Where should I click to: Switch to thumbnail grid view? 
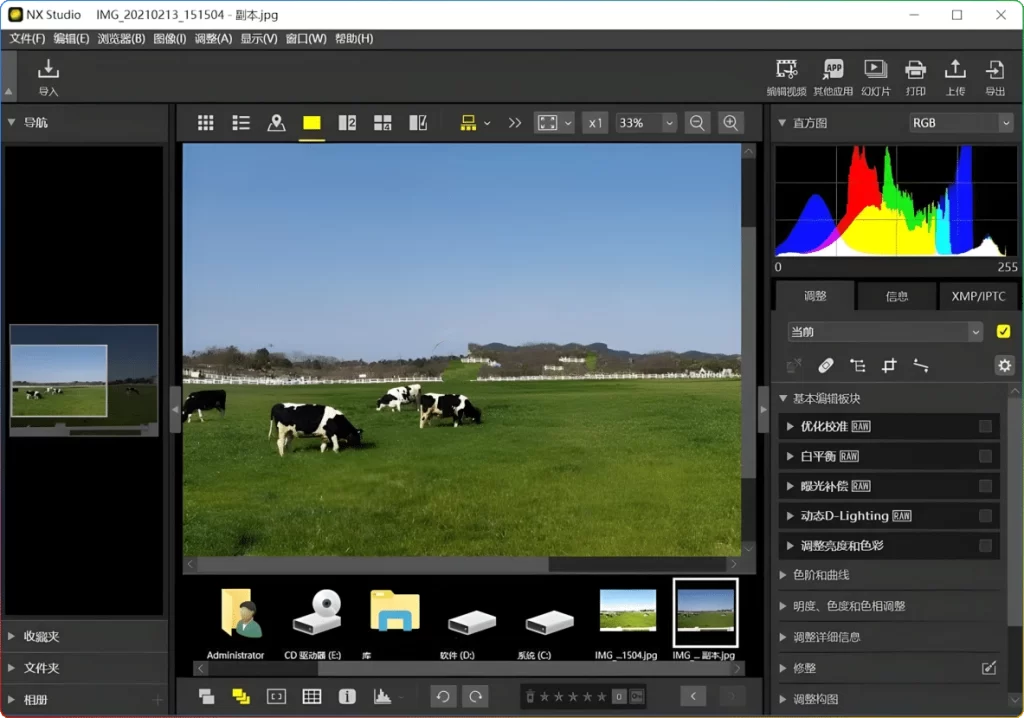tap(206, 122)
